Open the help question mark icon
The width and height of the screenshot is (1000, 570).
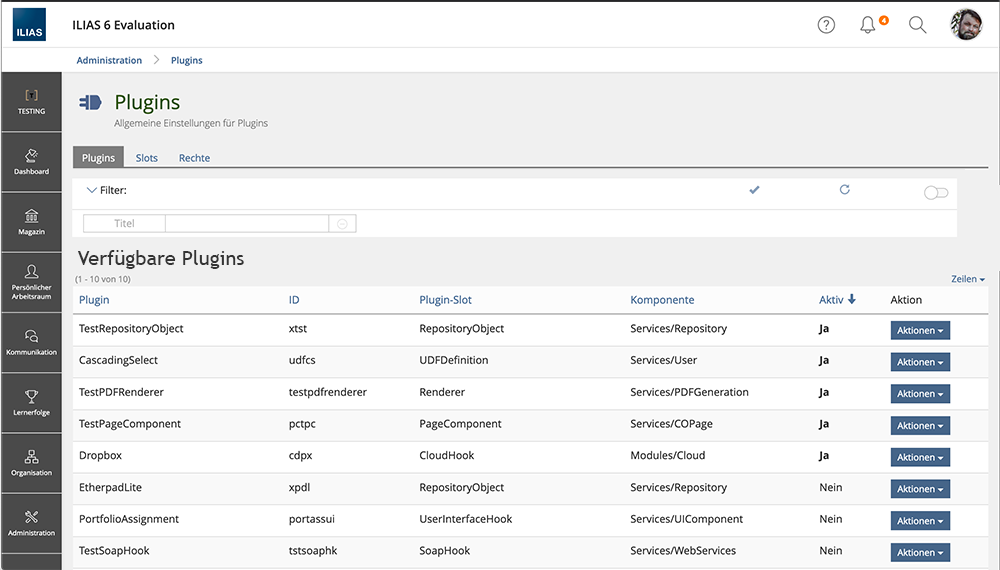(826, 26)
